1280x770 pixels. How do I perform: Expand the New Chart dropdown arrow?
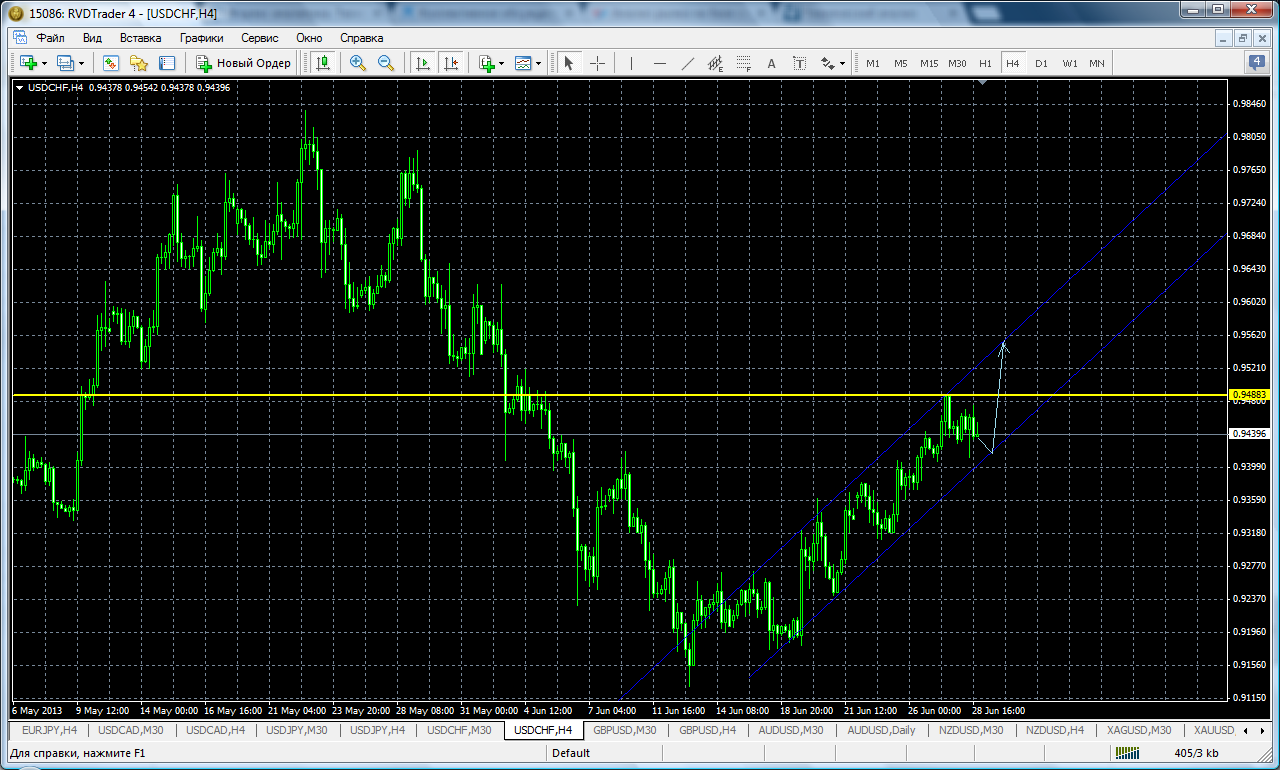44,63
